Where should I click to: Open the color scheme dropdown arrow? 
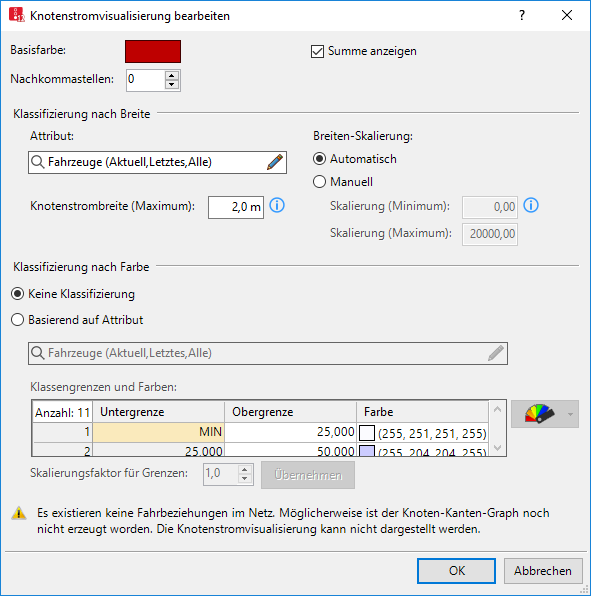click(x=570, y=414)
